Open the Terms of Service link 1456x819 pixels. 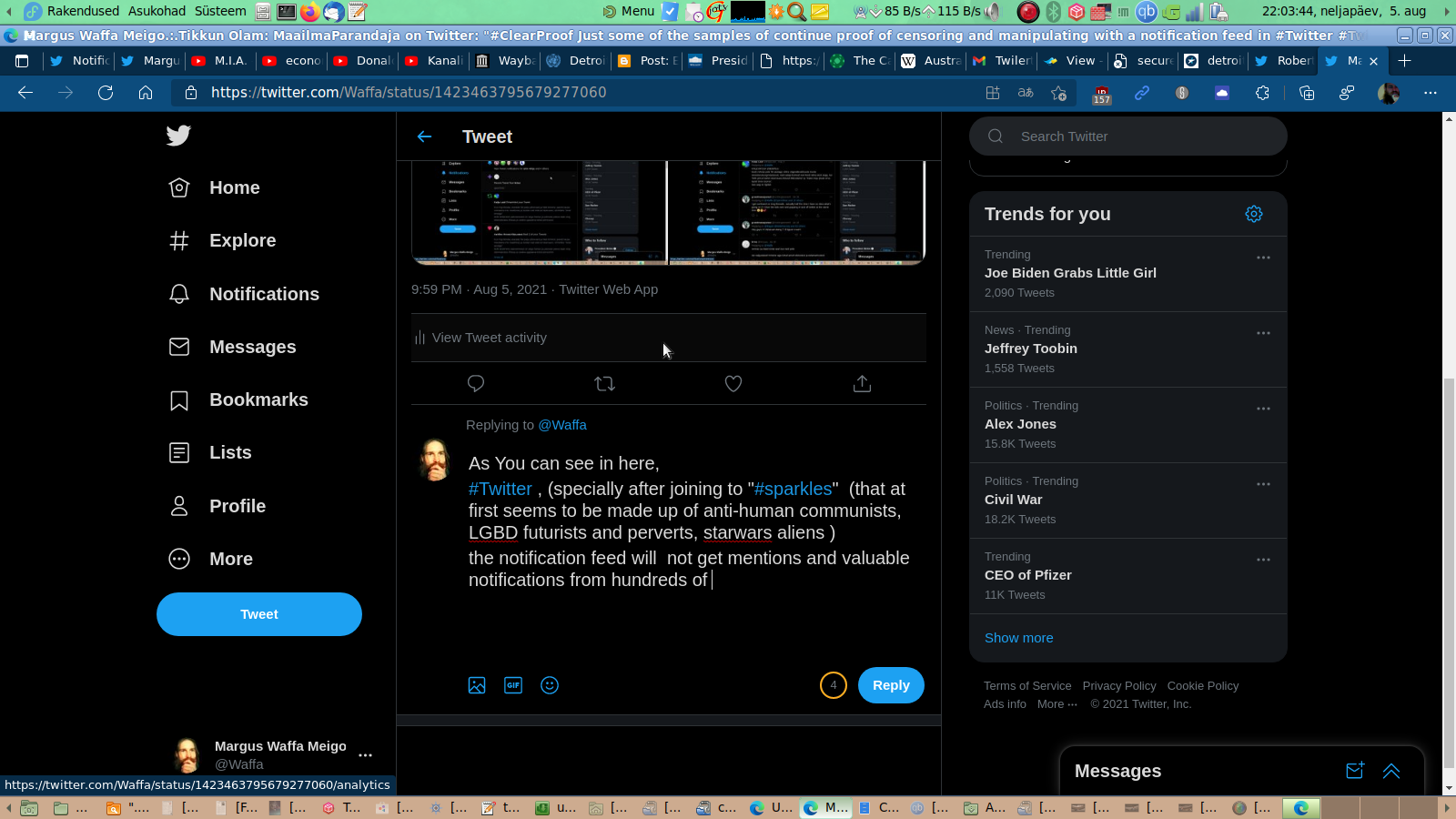tap(1027, 686)
